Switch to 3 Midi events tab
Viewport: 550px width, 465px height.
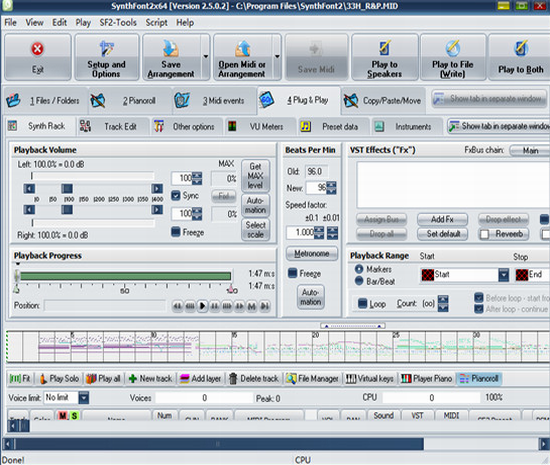(214, 101)
